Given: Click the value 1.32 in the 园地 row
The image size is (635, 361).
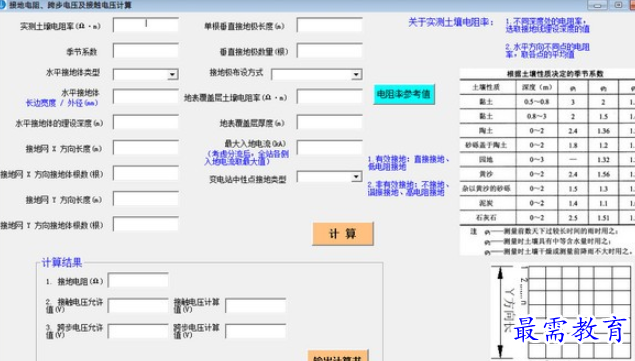Looking at the screenshot, I should 603,160.
